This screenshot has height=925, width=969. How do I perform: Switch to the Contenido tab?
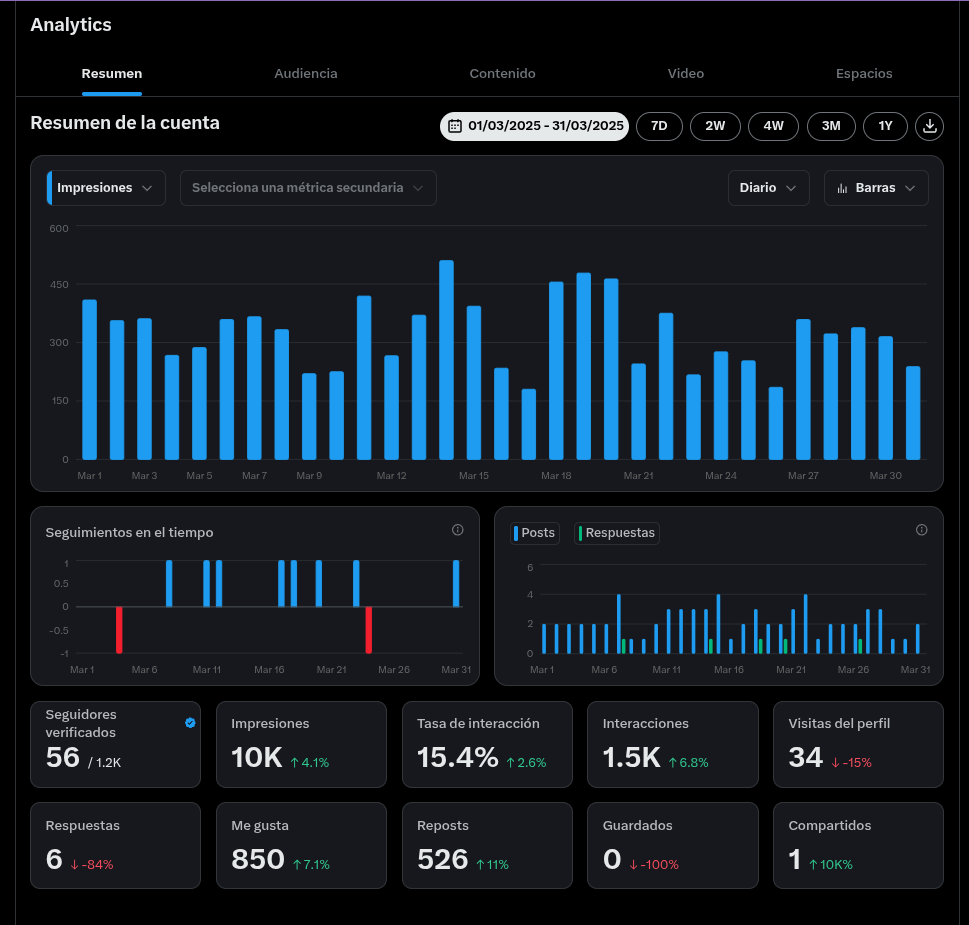(502, 74)
